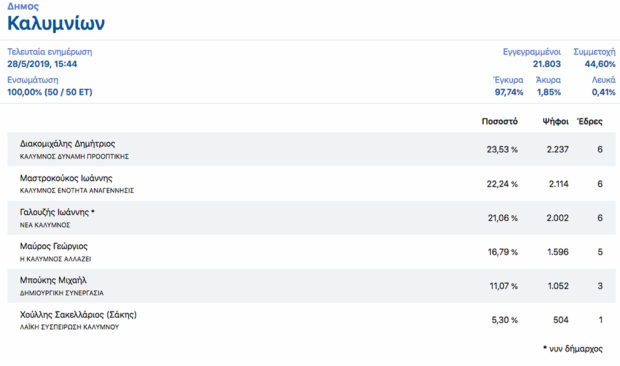Click the Καλυμνίων municipality heading
Screen dimensions: 620x366
[x=56, y=24]
